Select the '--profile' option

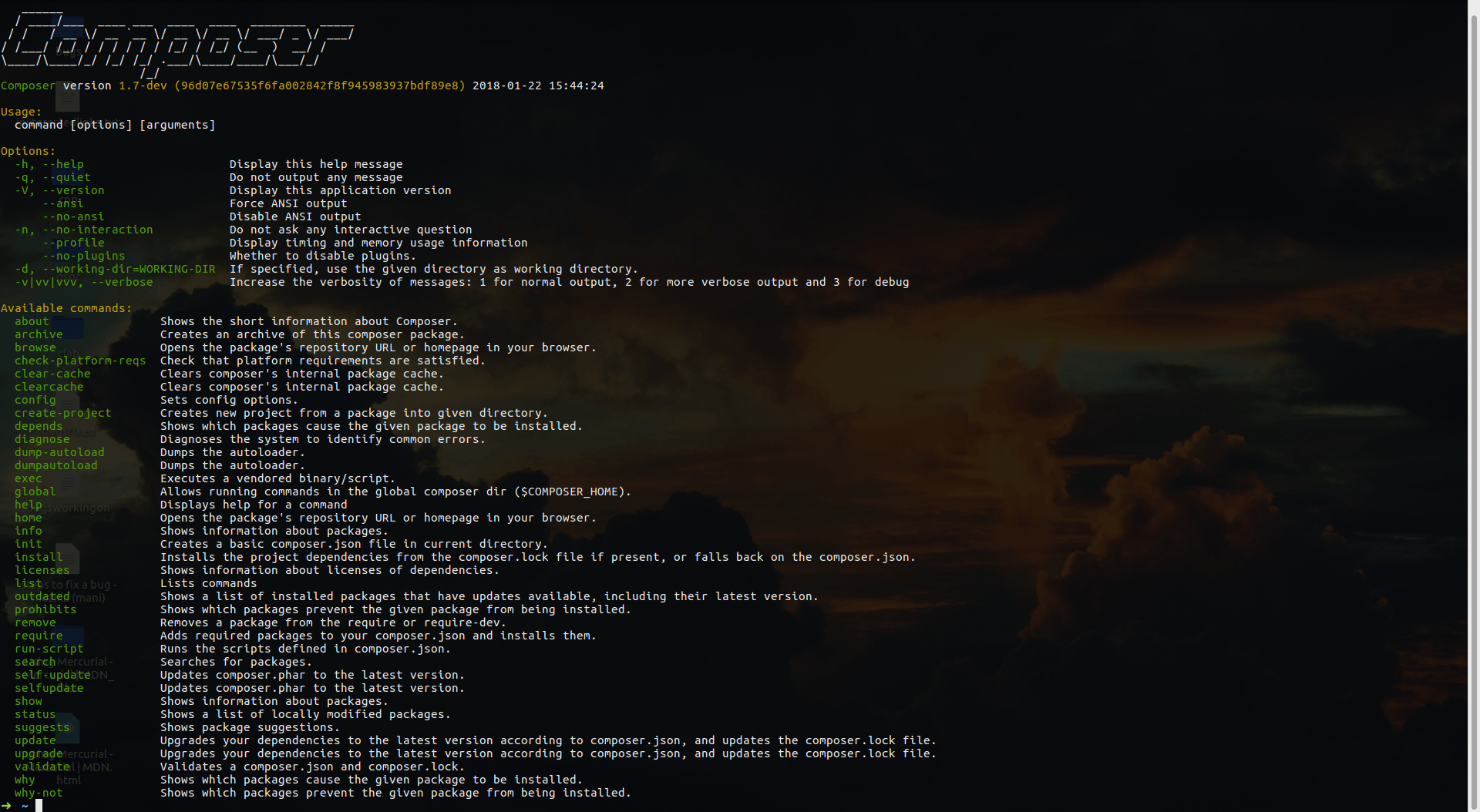[x=73, y=243]
